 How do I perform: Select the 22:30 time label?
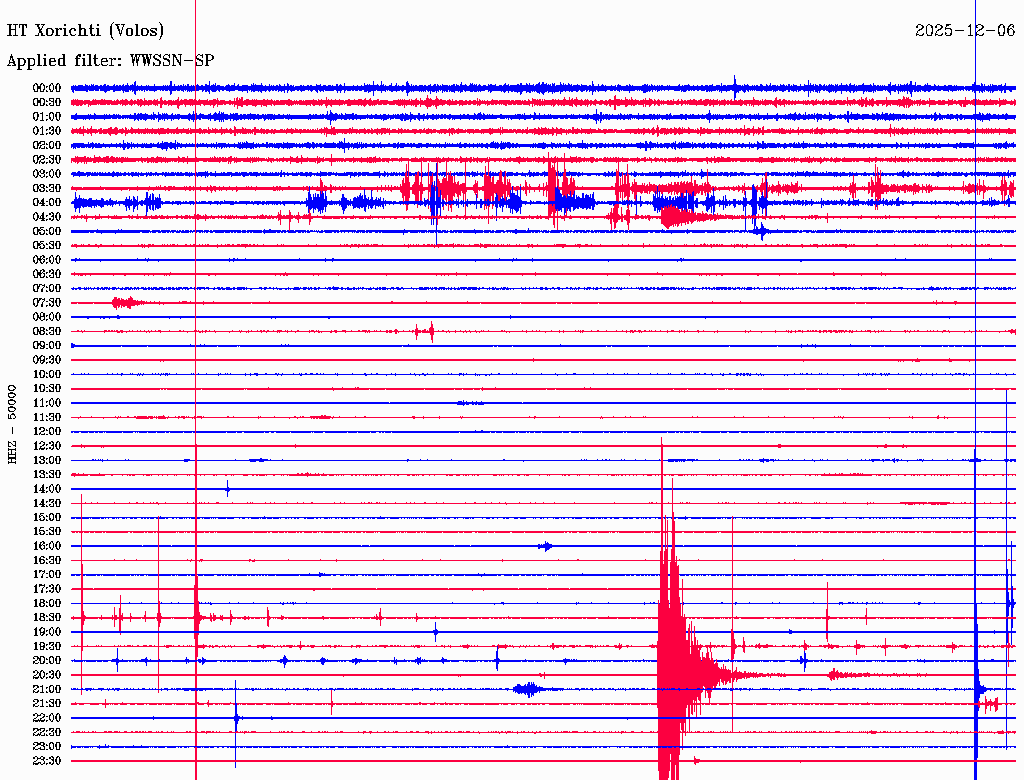(x=47, y=732)
